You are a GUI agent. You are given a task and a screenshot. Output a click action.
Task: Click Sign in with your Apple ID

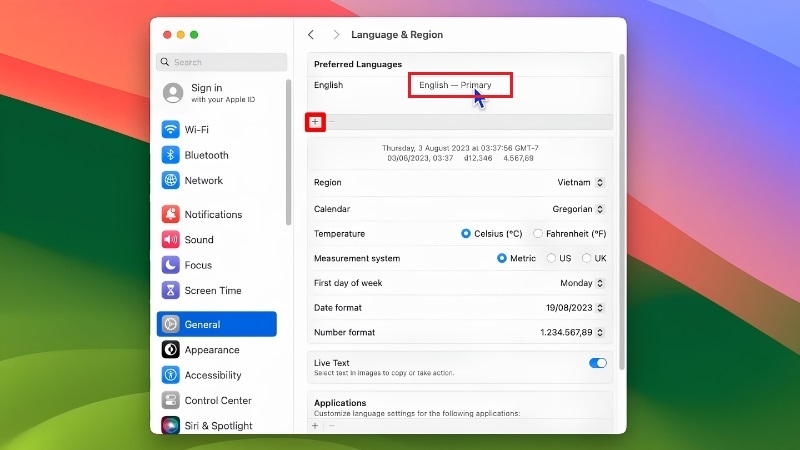coord(223,93)
